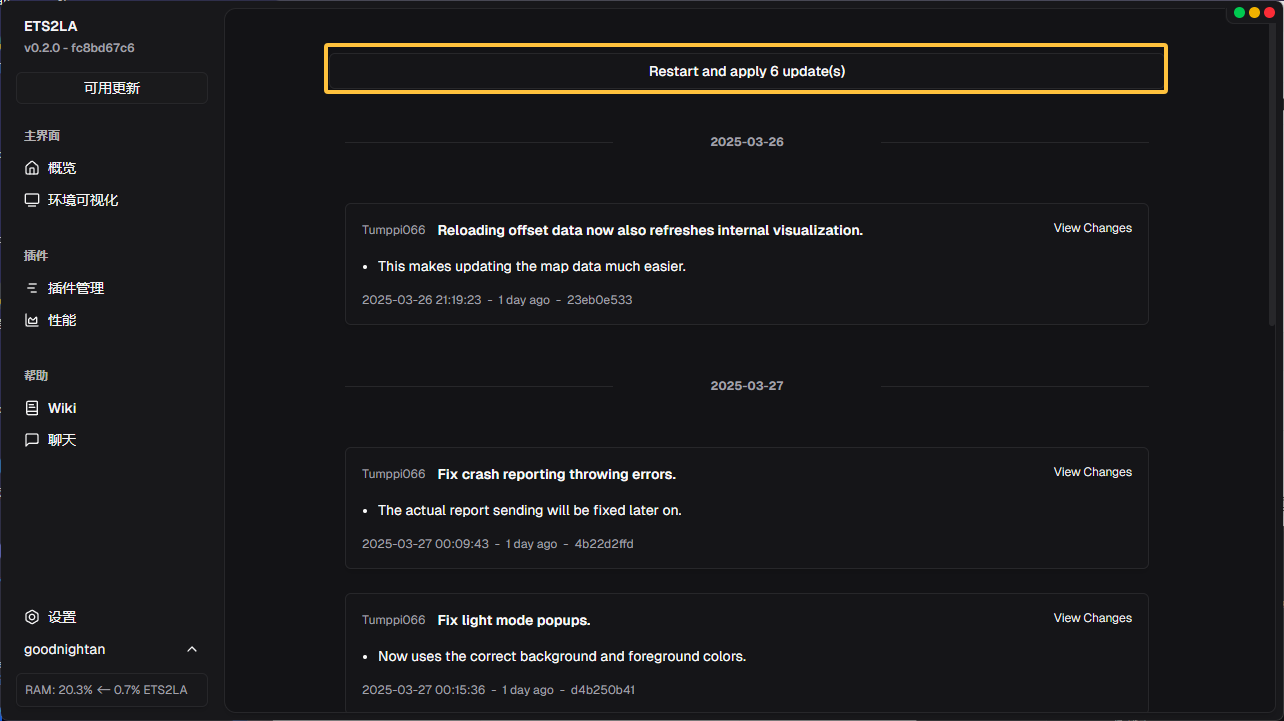The image size is (1284, 721).
Task: Click title 'Reloading offset data now also refreshes'
Action: [x=650, y=230]
